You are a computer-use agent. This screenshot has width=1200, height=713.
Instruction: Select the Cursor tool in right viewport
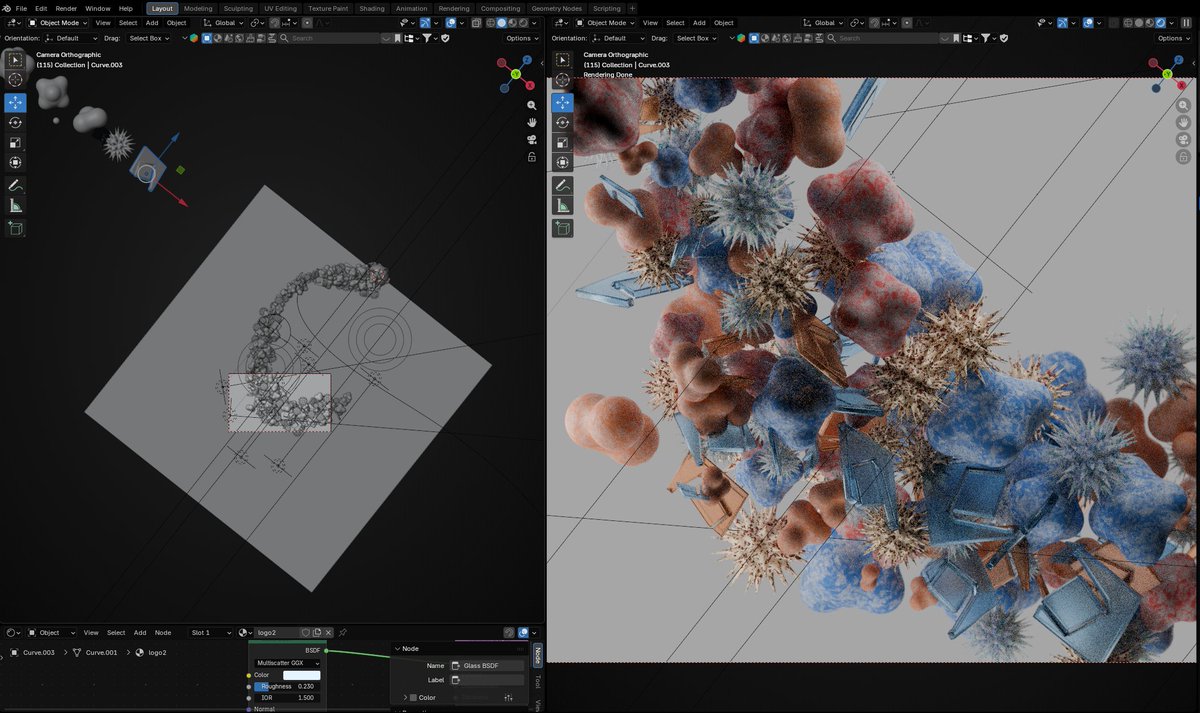(x=562, y=80)
